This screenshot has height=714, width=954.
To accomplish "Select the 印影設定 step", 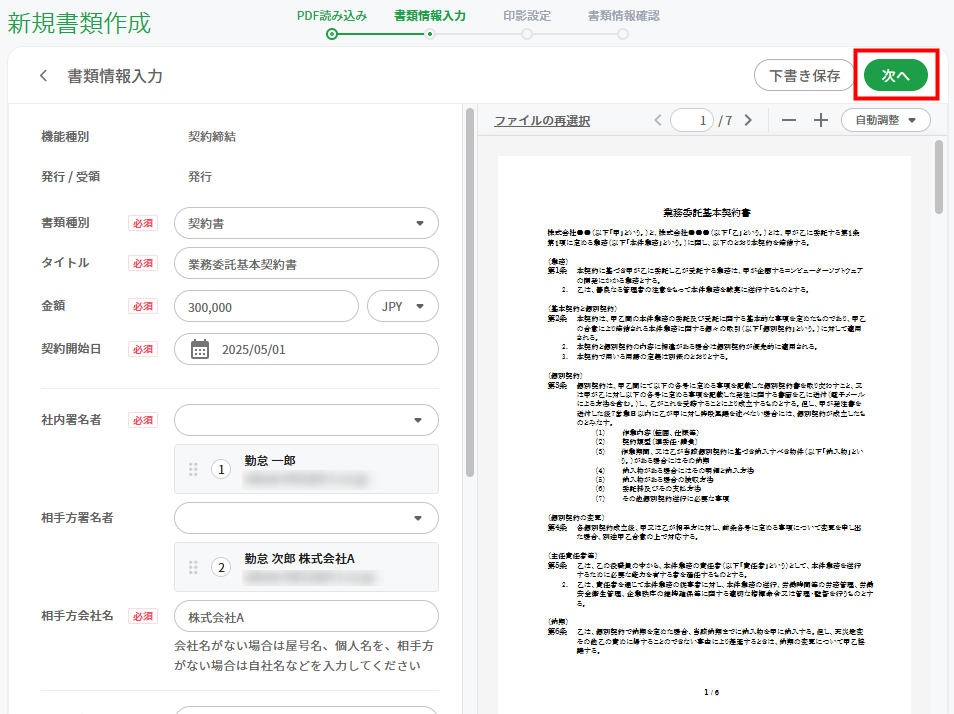I will click(x=527, y=23).
